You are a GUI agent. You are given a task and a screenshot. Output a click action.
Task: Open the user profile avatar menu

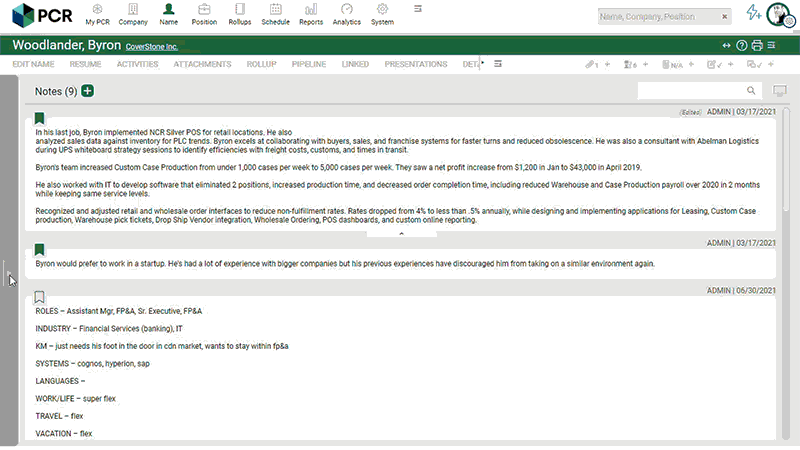tap(780, 15)
